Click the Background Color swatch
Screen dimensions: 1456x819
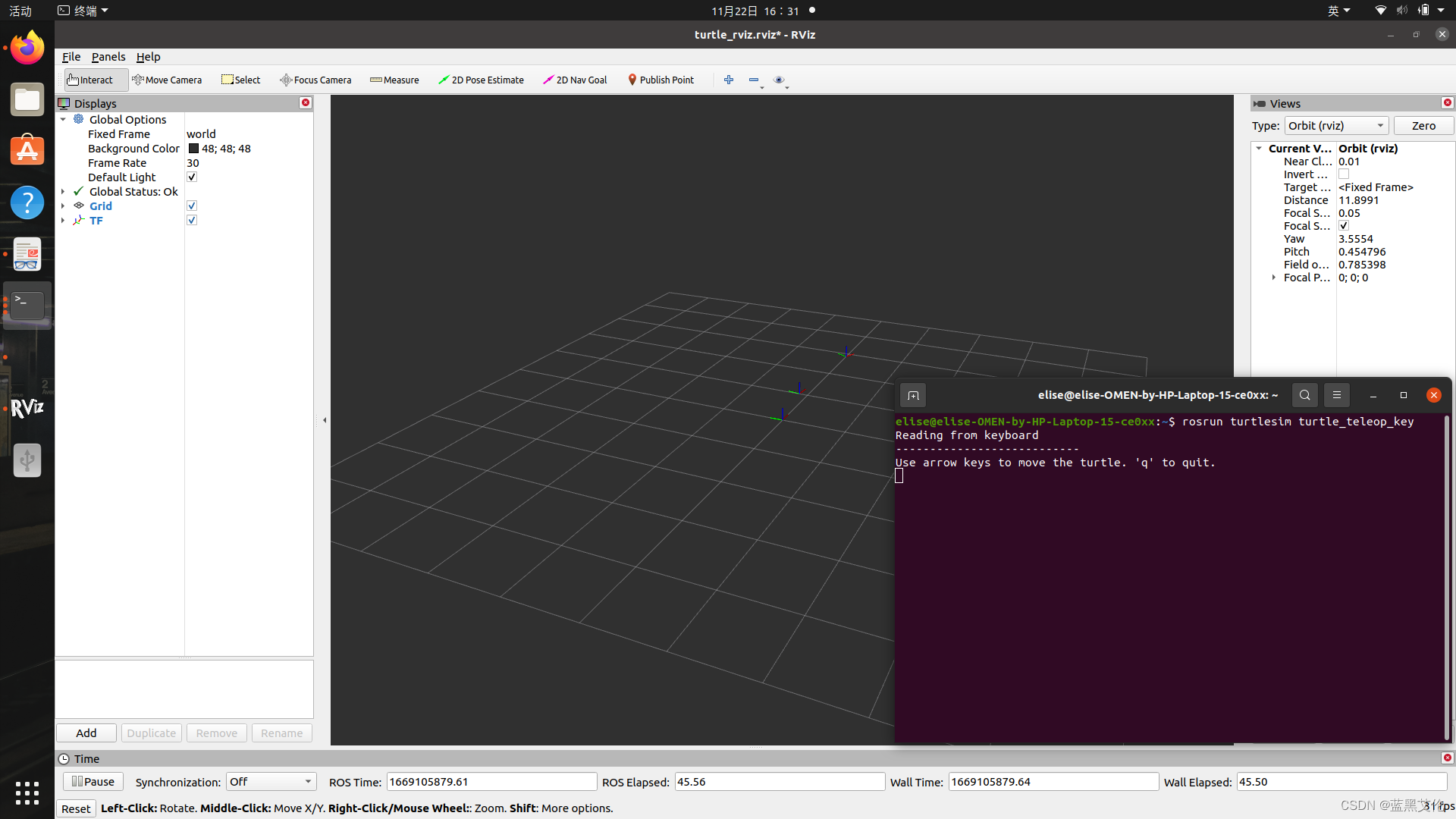193,149
